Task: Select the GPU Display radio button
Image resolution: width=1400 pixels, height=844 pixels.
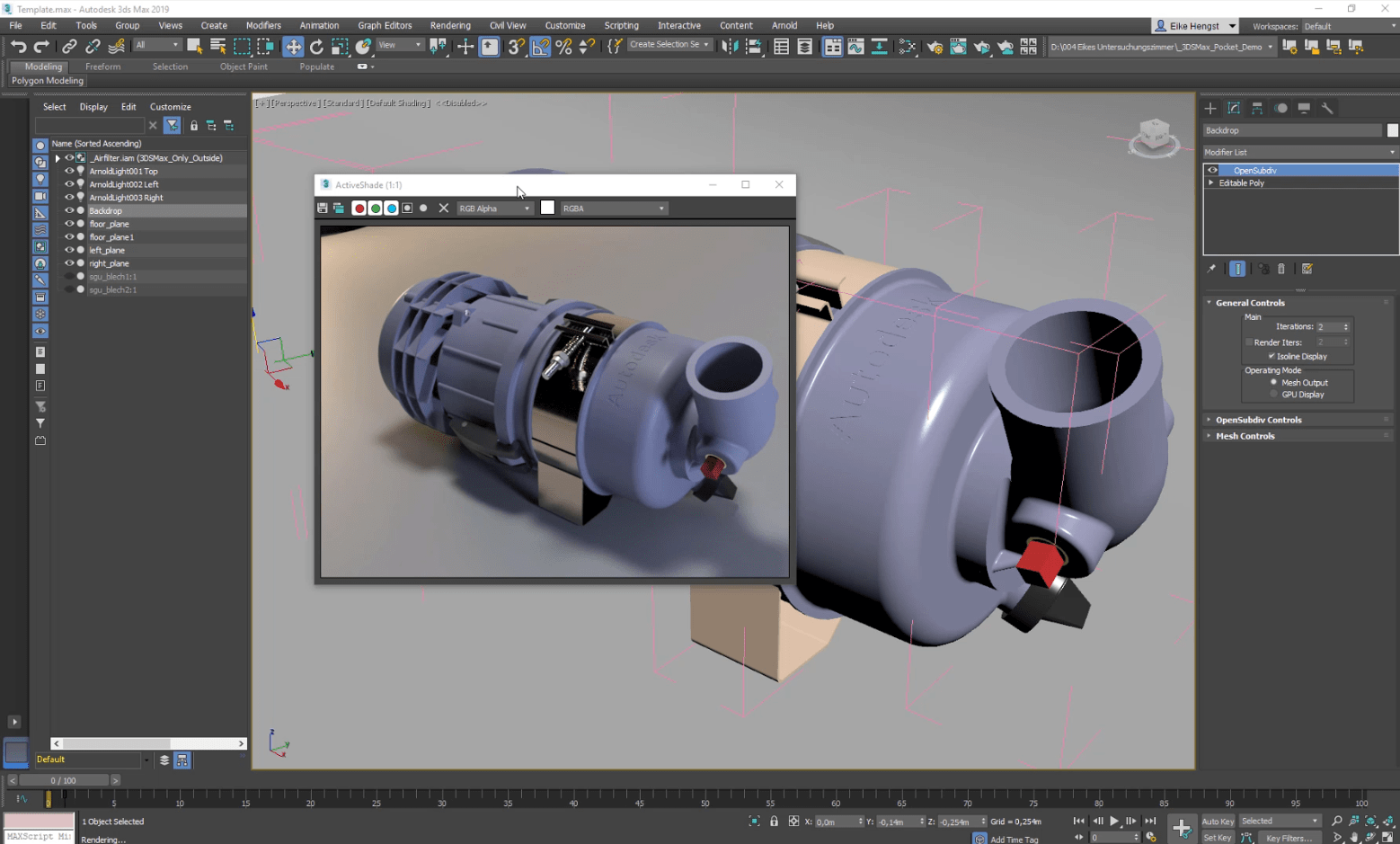Action: coord(1273,394)
